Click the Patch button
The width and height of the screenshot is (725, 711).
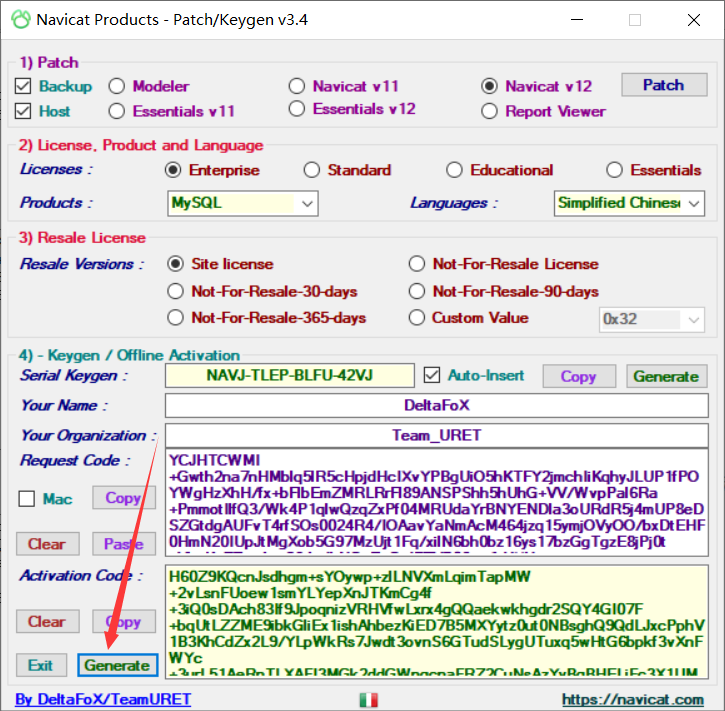pos(664,85)
